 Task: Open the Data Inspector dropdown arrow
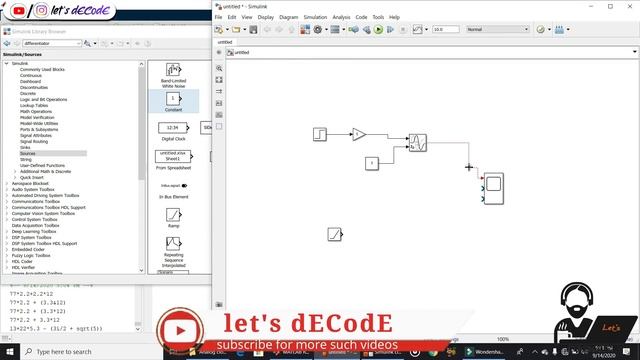(x=426, y=29)
